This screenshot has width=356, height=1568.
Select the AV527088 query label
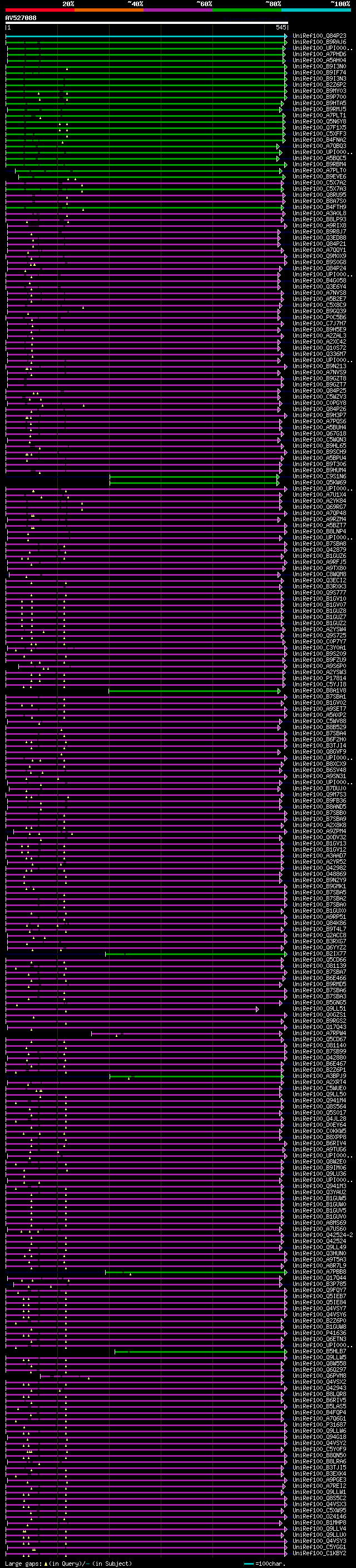coord(21,18)
